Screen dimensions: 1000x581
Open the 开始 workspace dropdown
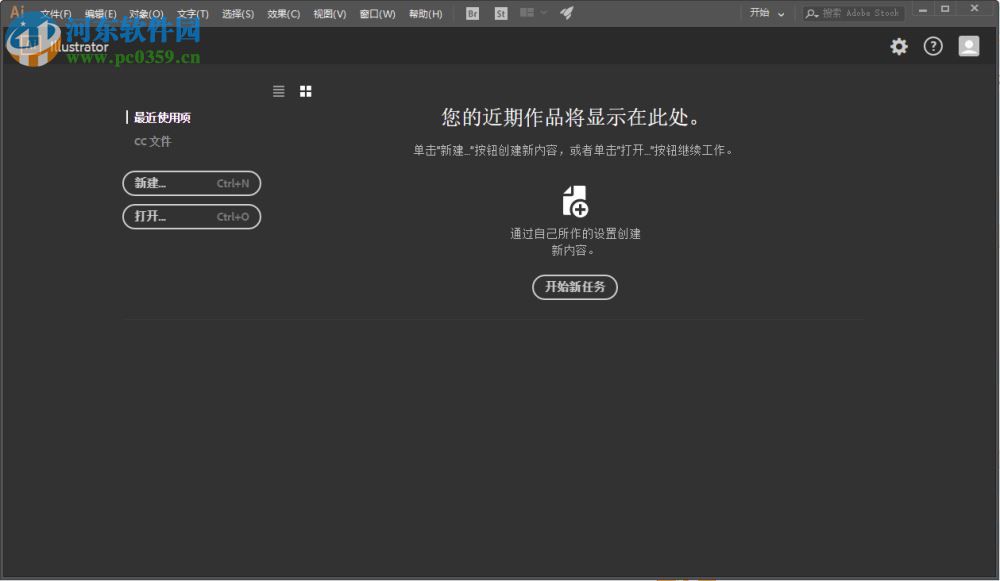point(765,13)
